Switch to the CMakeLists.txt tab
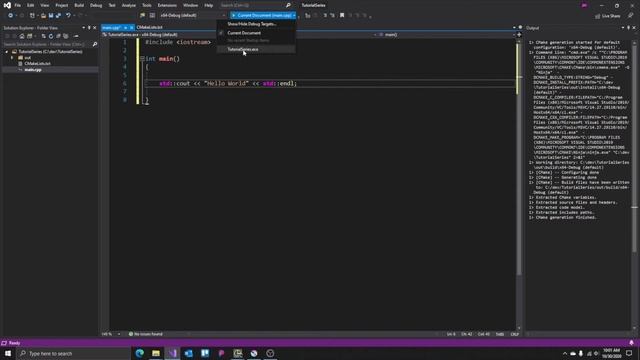 pyautogui.click(x=149, y=27)
